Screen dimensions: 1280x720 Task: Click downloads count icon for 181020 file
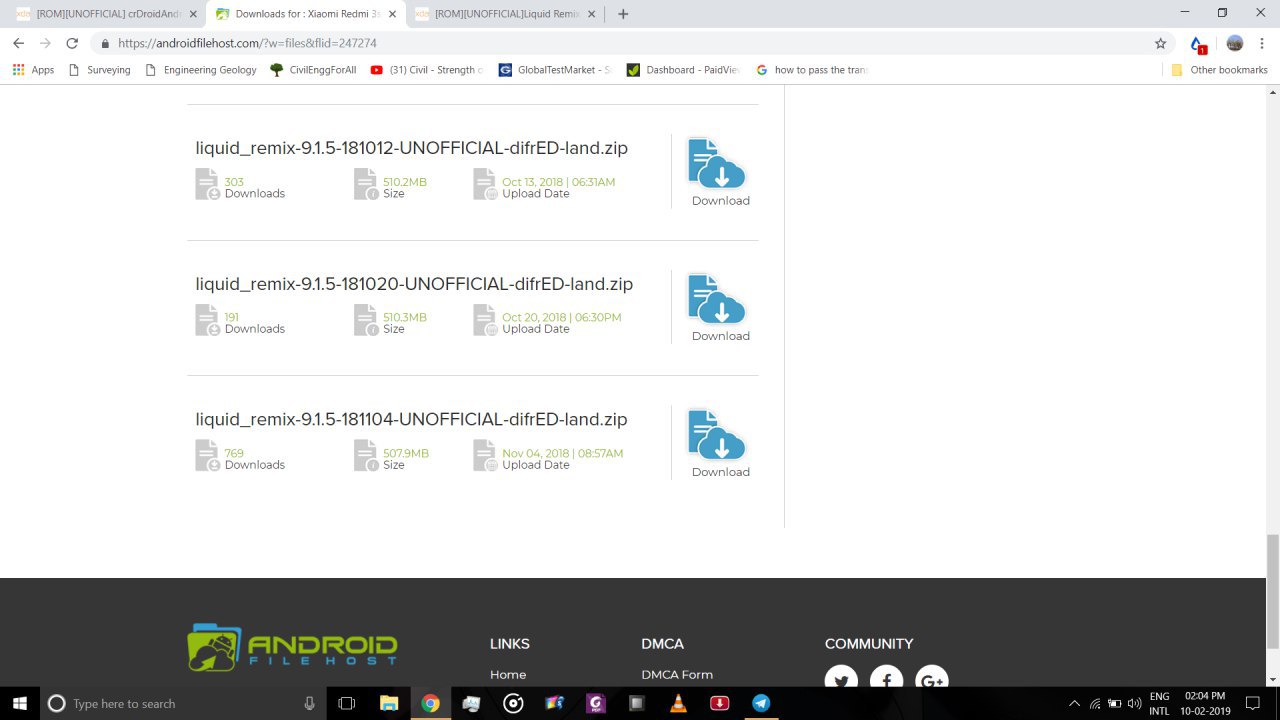[x=207, y=320]
